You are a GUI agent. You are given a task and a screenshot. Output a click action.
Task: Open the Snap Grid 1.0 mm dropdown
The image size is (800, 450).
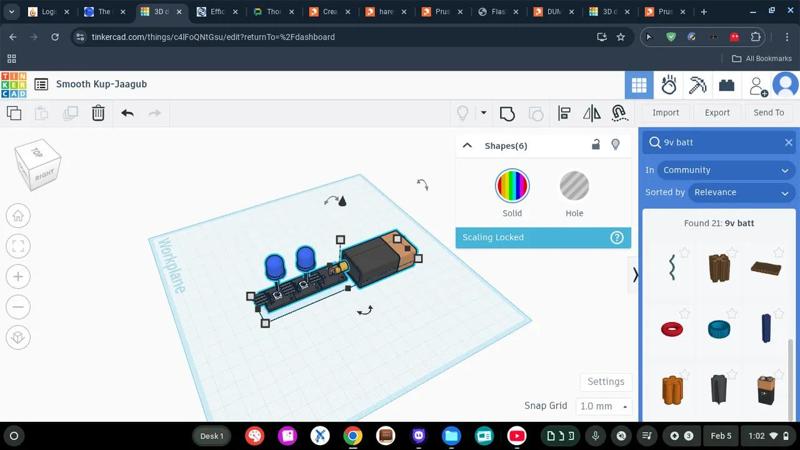[604, 406]
